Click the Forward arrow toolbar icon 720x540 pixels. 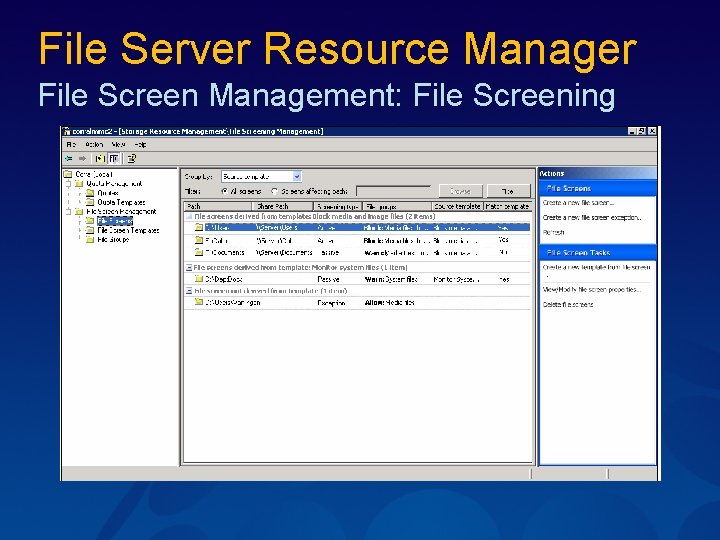(x=82, y=158)
